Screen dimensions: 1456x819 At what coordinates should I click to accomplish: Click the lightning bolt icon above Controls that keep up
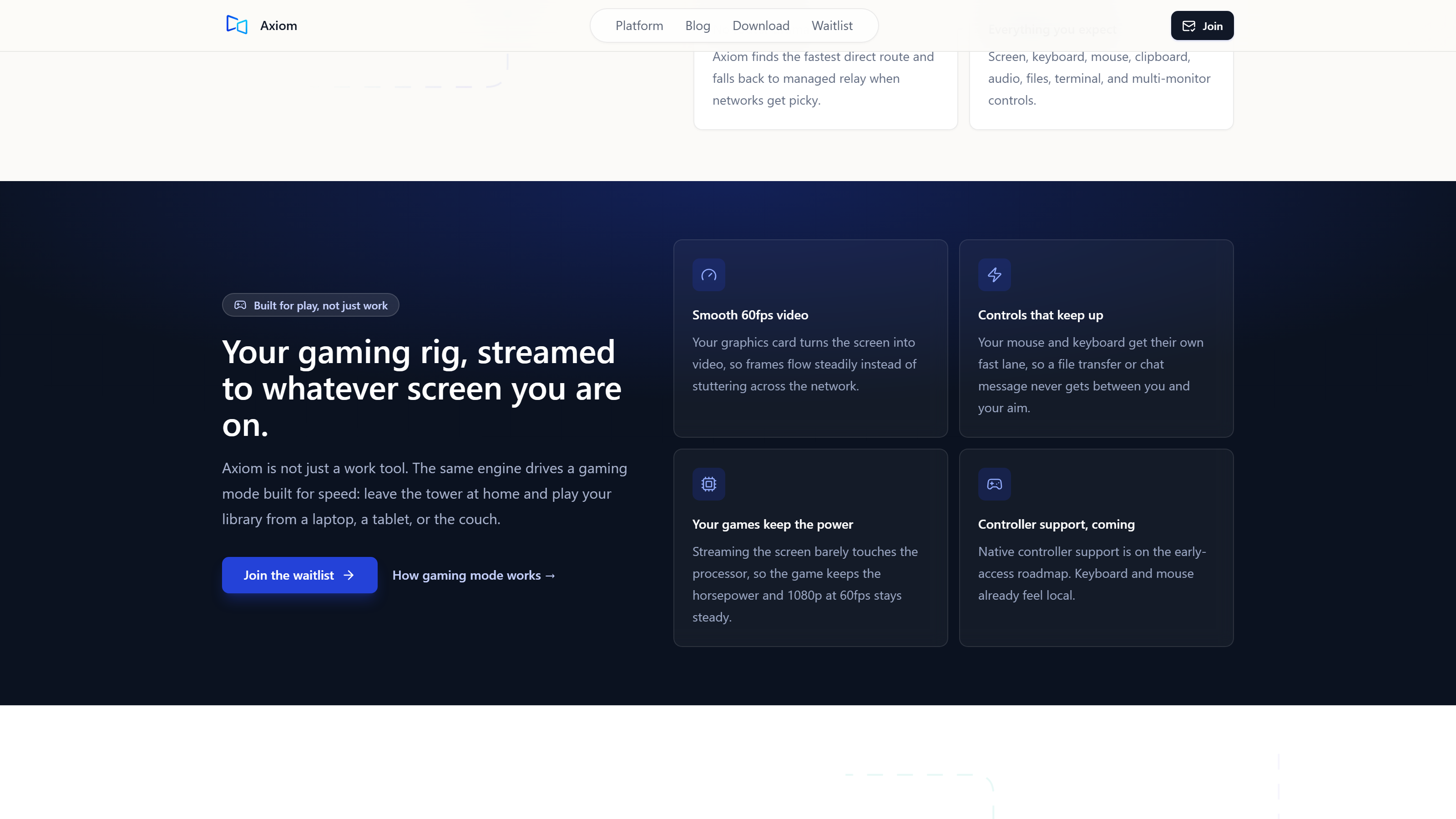click(x=994, y=275)
